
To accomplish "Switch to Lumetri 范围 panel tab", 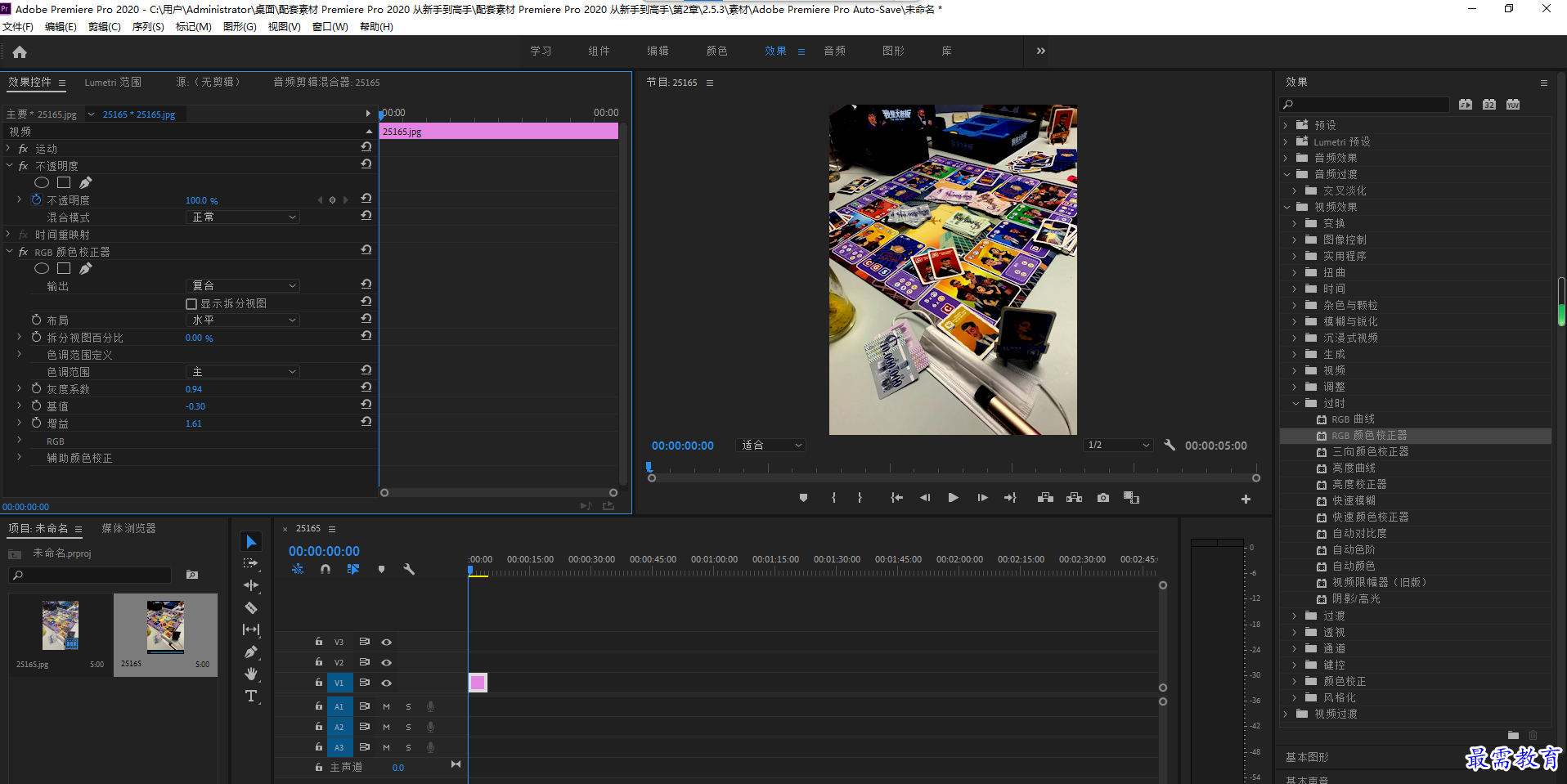I will click(113, 82).
